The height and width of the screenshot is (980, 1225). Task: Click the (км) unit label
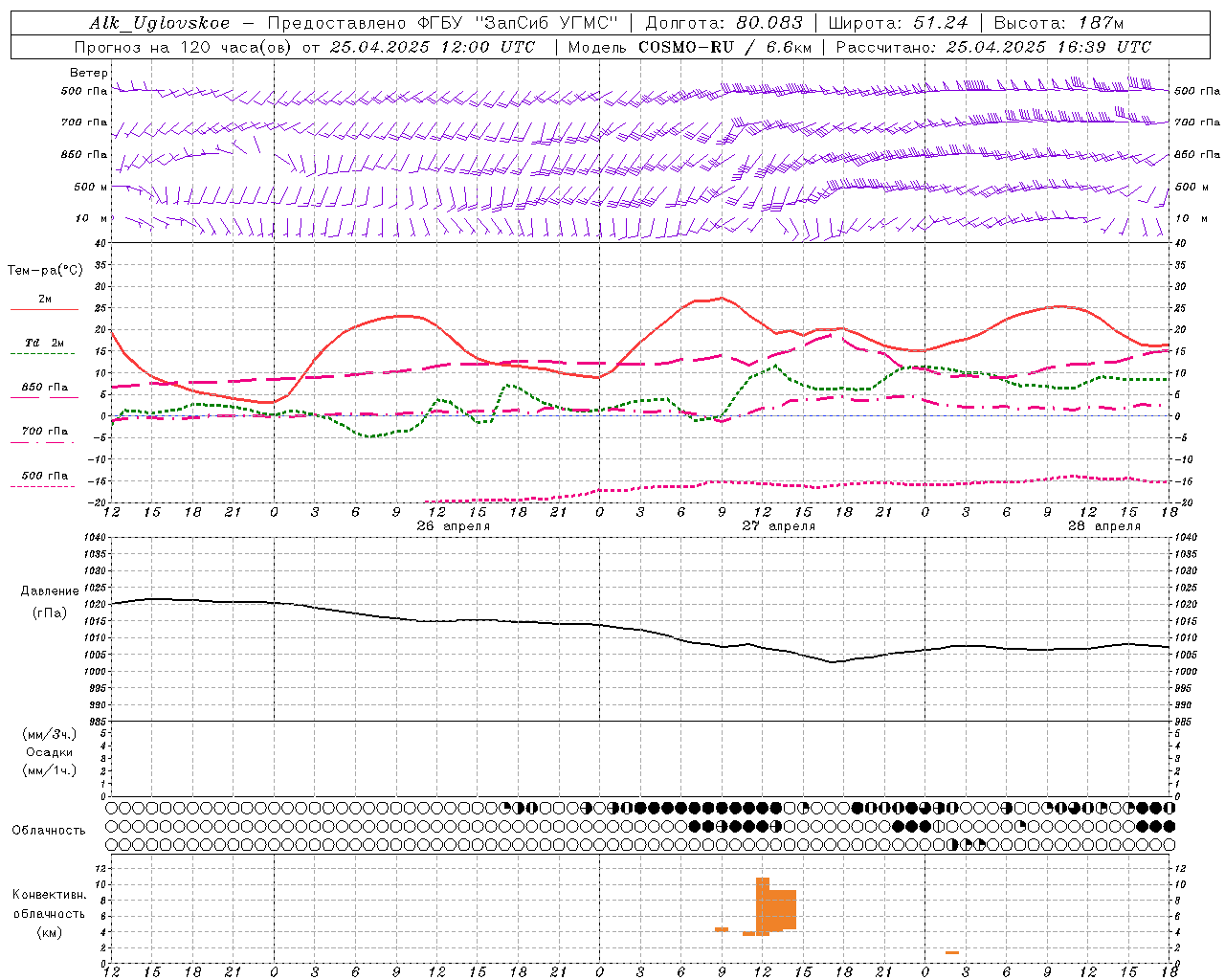pos(49,932)
